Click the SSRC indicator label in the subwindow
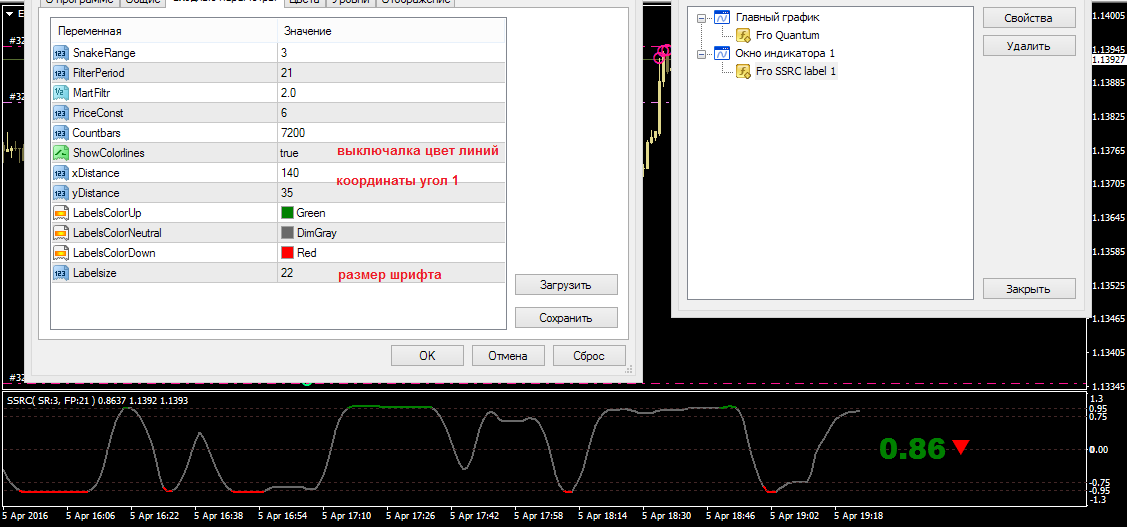The image size is (1127, 527). click(x=97, y=400)
